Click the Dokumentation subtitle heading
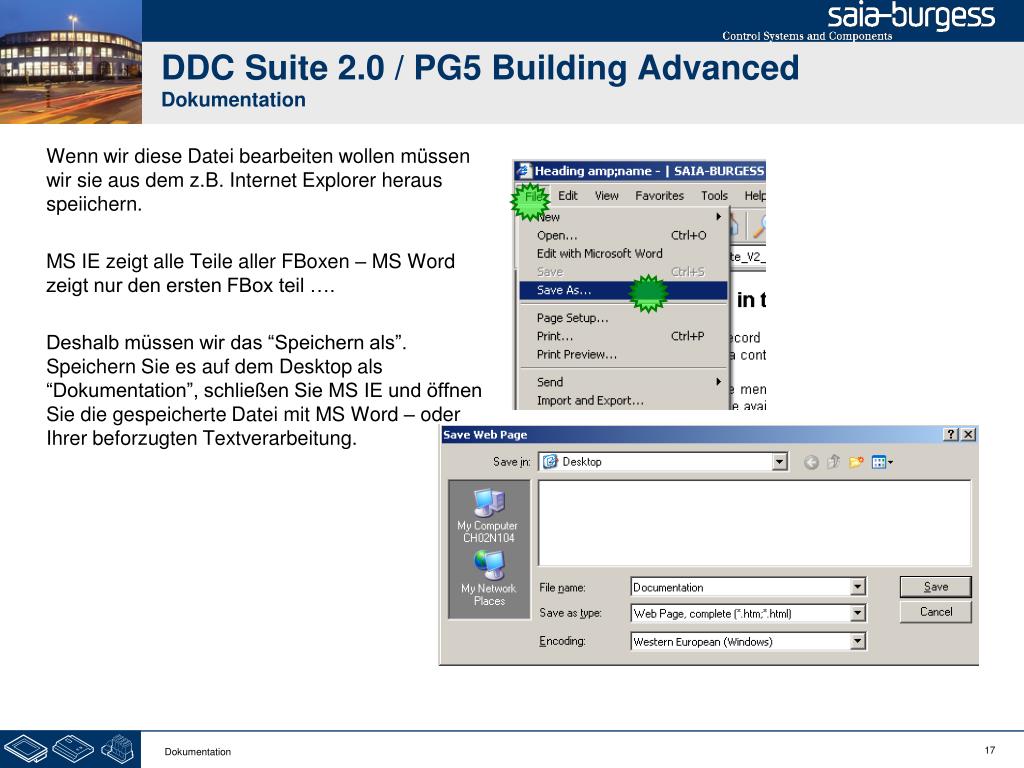This screenshot has width=1024, height=768. tap(234, 100)
